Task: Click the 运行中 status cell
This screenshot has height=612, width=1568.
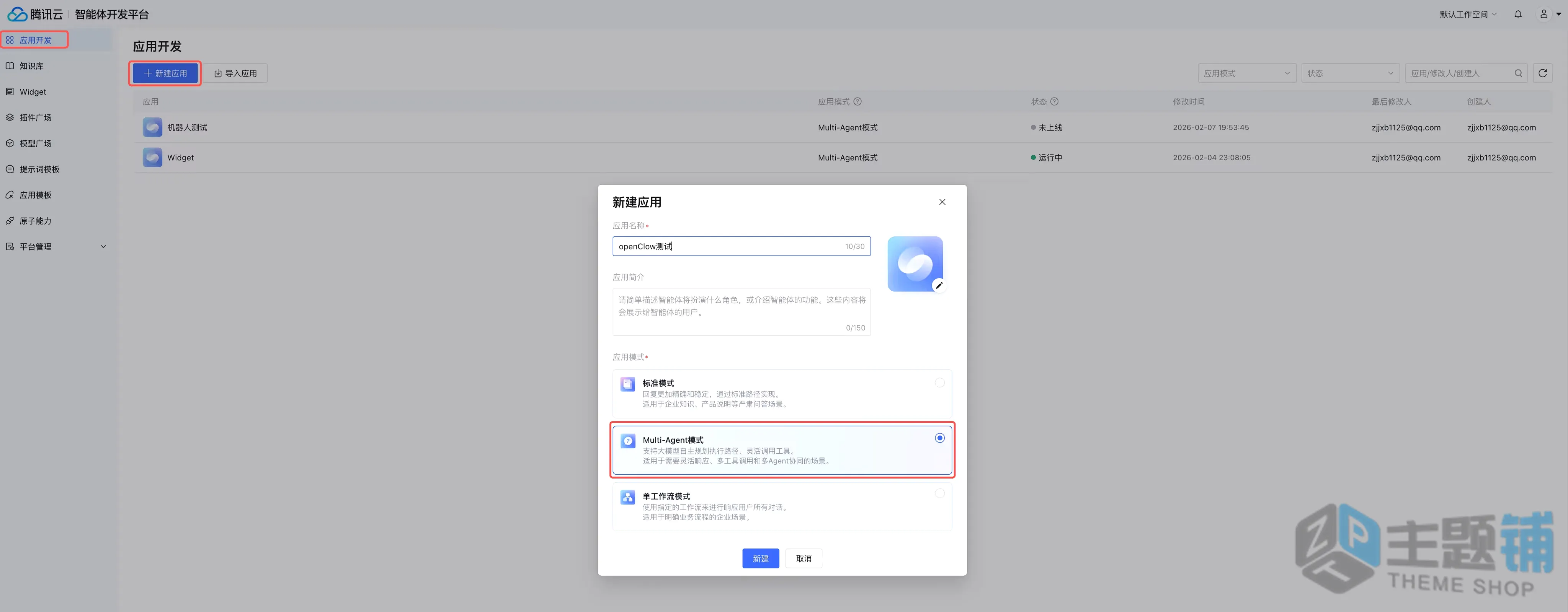Action: coord(1046,158)
